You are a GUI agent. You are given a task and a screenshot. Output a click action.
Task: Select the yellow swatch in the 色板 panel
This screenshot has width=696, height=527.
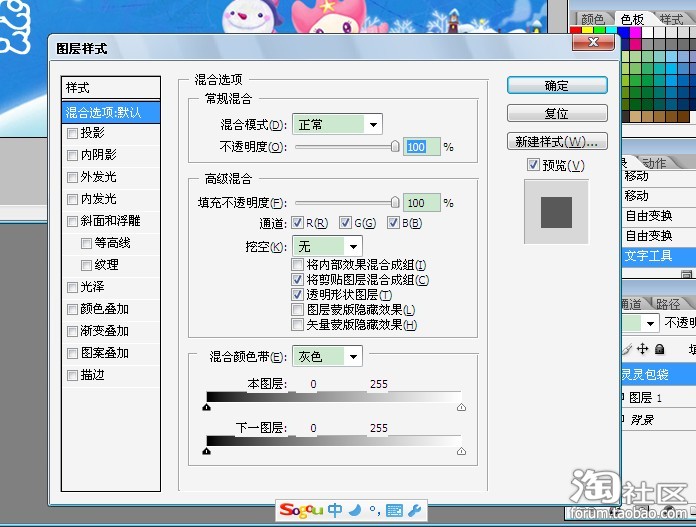587,30
